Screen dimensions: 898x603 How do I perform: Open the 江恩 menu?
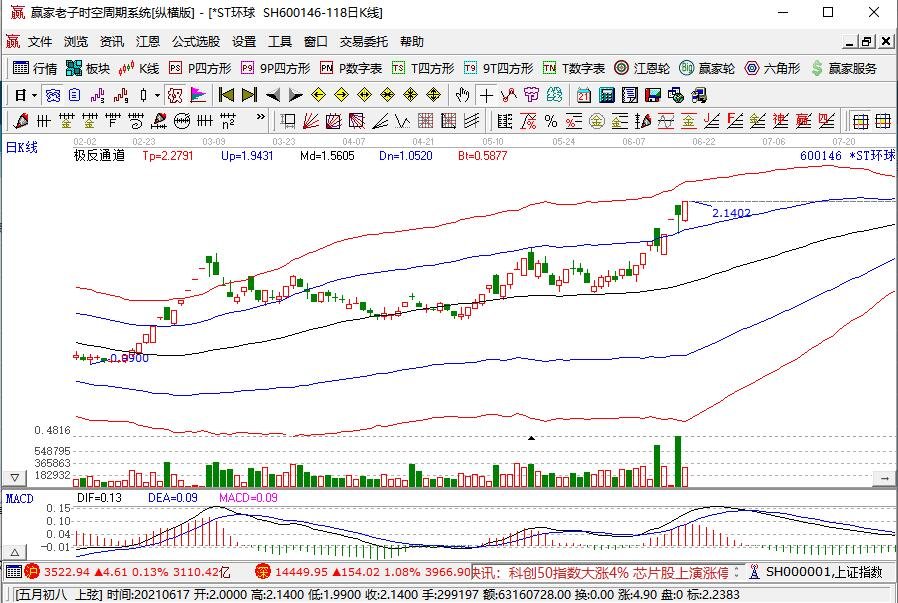coord(148,42)
